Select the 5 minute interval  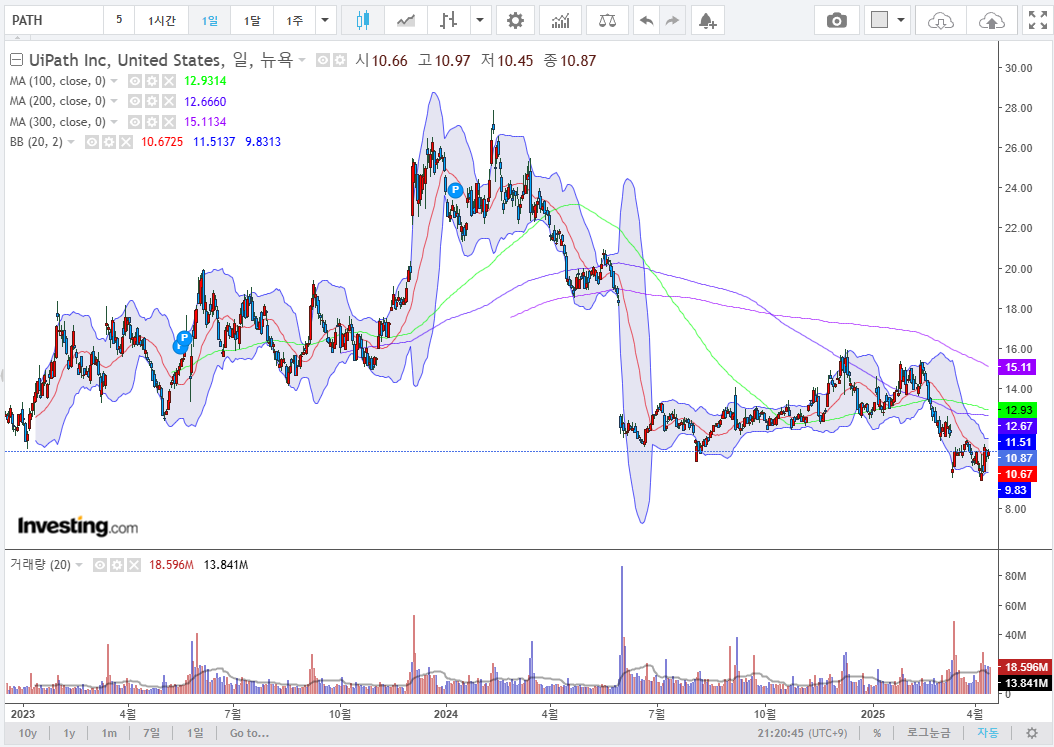[119, 20]
